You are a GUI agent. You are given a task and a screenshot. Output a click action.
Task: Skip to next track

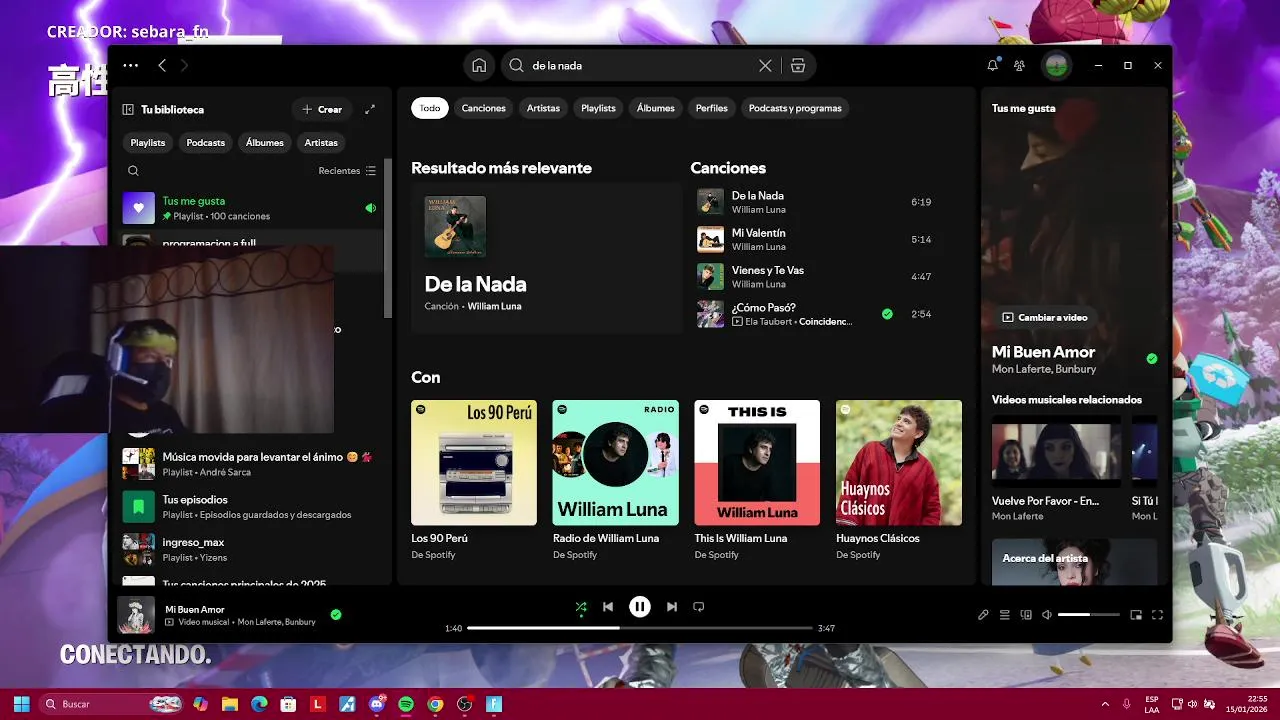[x=672, y=606]
